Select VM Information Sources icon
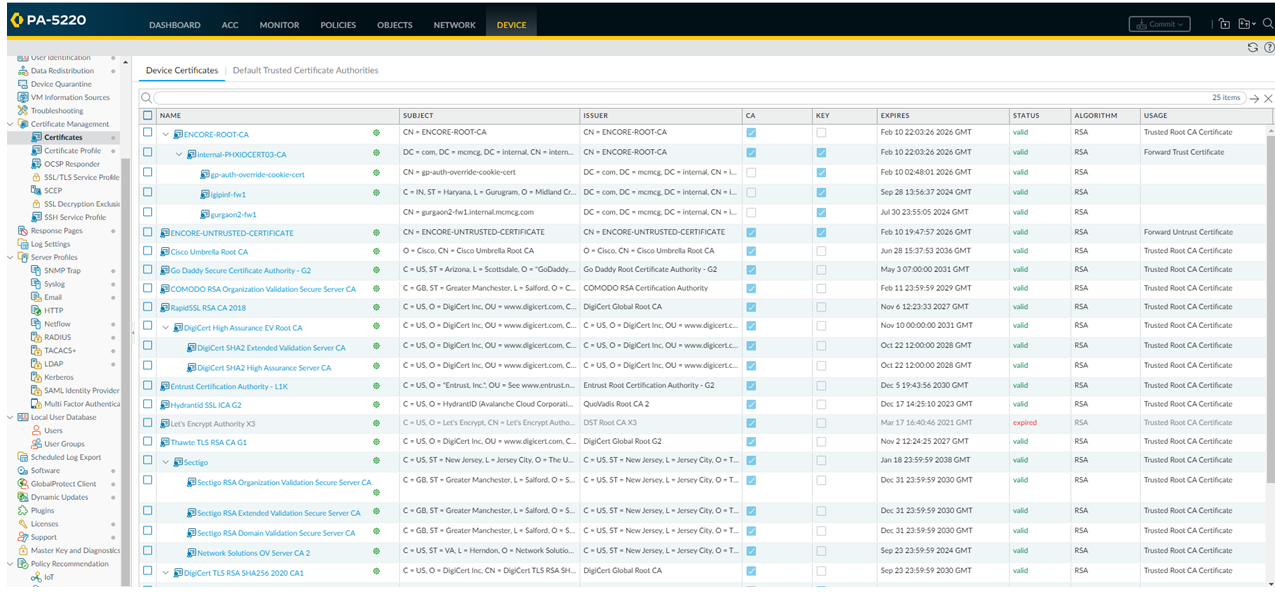The width and height of the screenshot is (1275, 592). point(24,97)
